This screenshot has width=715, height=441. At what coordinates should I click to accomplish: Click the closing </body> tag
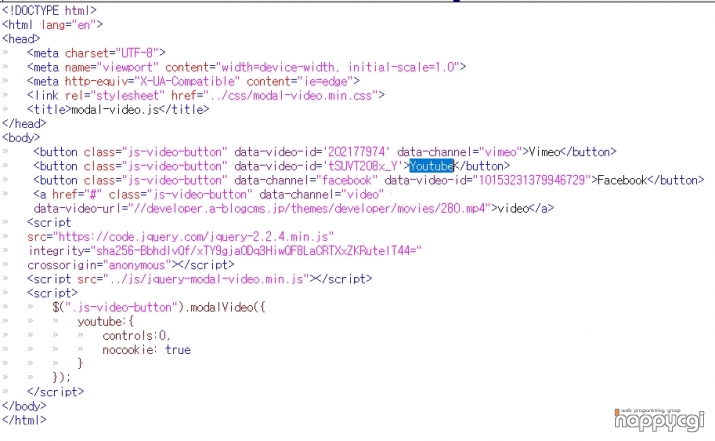pyautogui.click(x=24, y=406)
